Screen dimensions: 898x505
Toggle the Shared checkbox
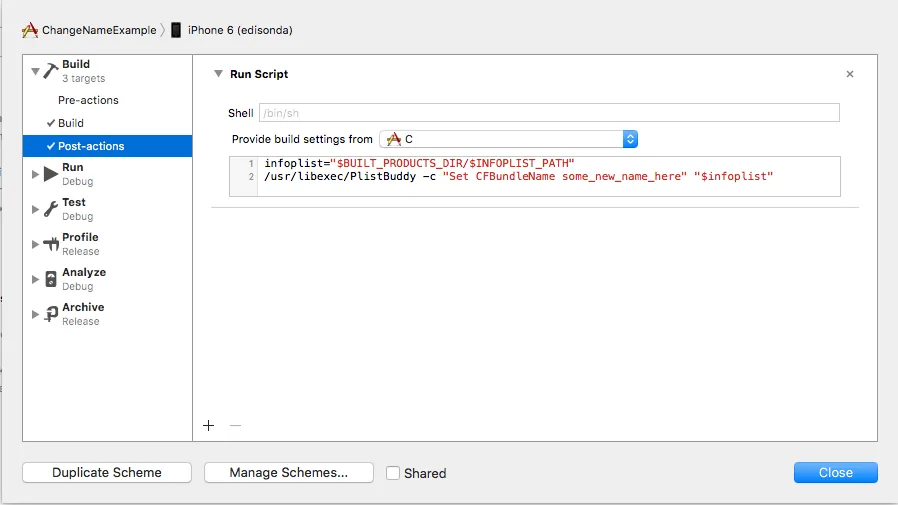click(x=393, y=473)
